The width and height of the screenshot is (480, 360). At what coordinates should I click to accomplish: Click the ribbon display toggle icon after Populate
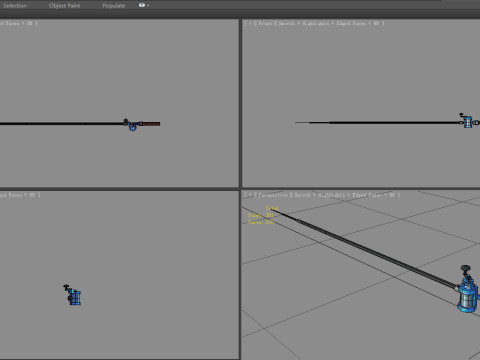tap(142, 5)
